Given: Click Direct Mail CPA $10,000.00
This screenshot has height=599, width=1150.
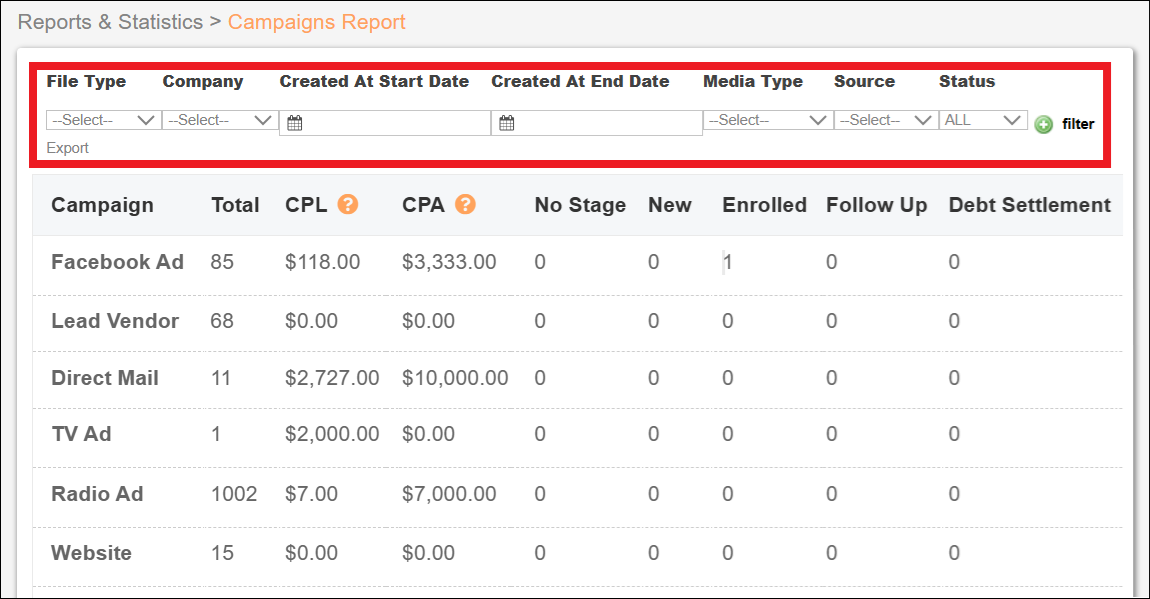Looking at the screenshot, I should point(455,378).
